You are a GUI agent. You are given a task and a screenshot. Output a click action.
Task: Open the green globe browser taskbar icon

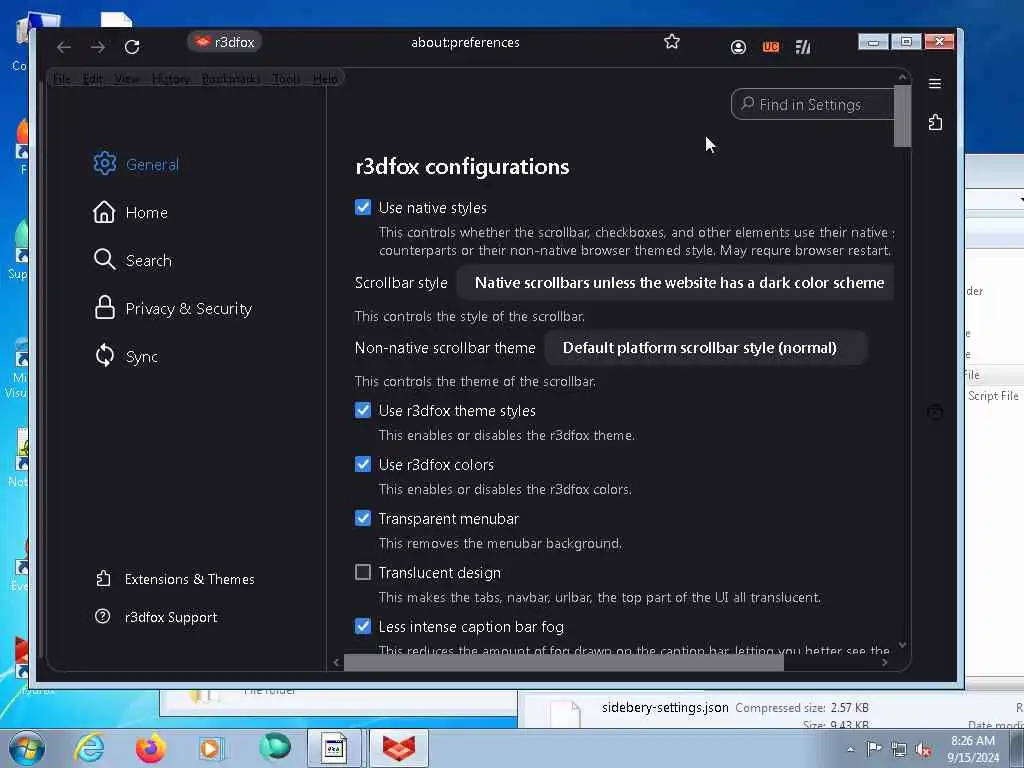(274, 748)
